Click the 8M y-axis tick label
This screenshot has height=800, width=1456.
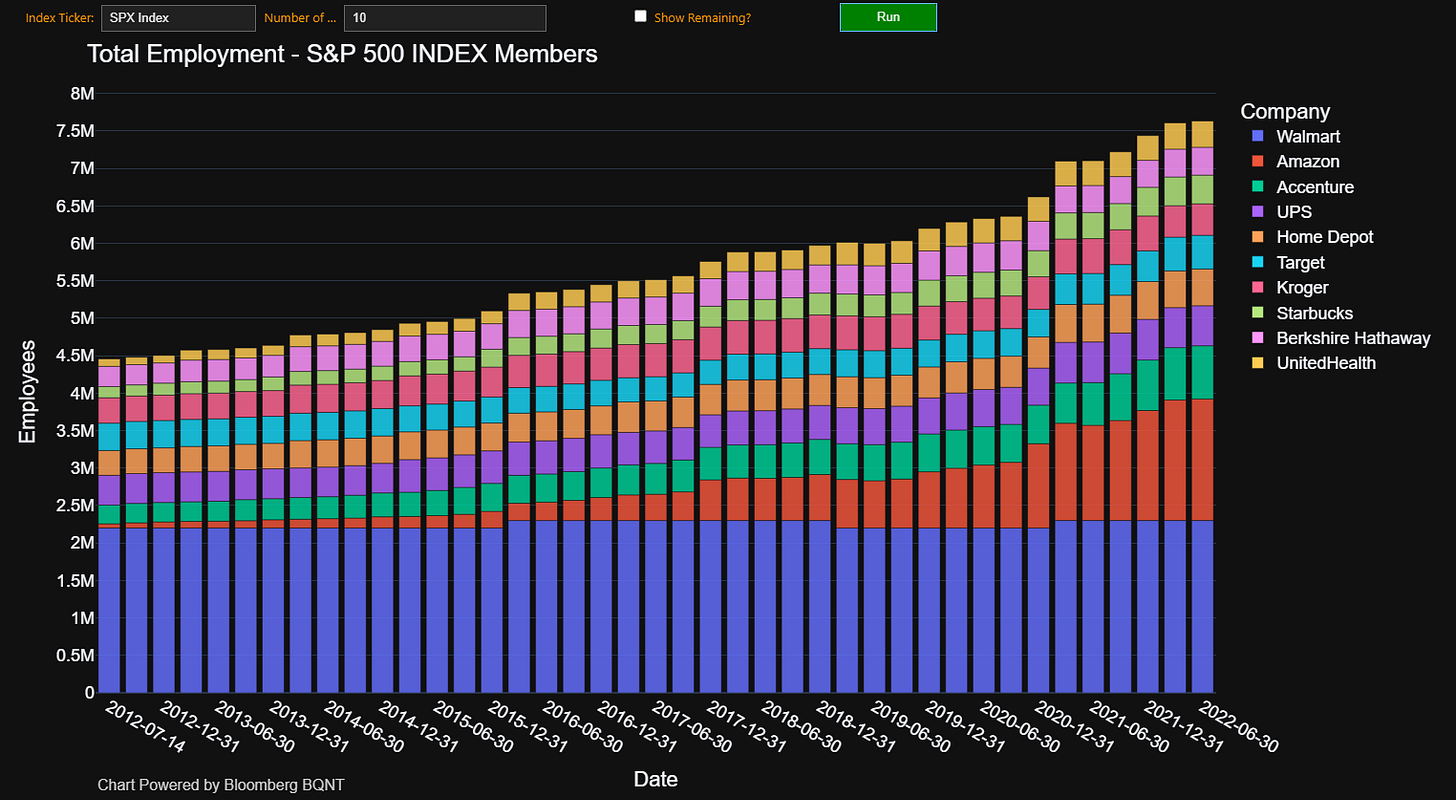tap(81, 93)
